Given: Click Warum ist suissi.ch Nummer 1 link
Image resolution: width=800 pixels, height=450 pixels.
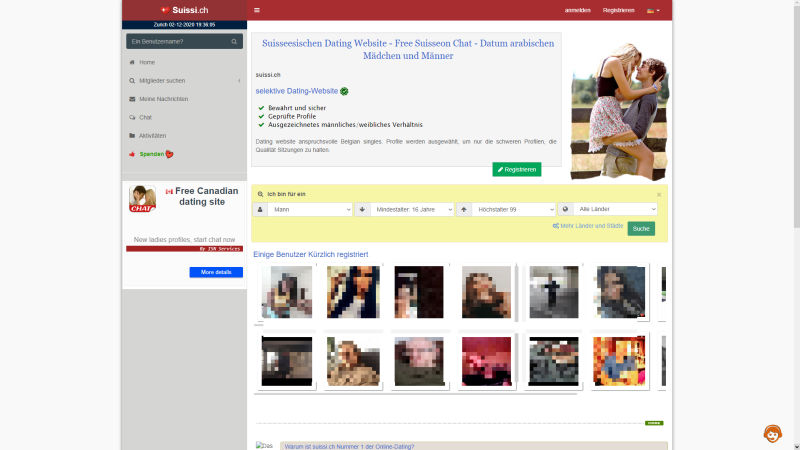Looking at the screenshot, I should point(349,446).
